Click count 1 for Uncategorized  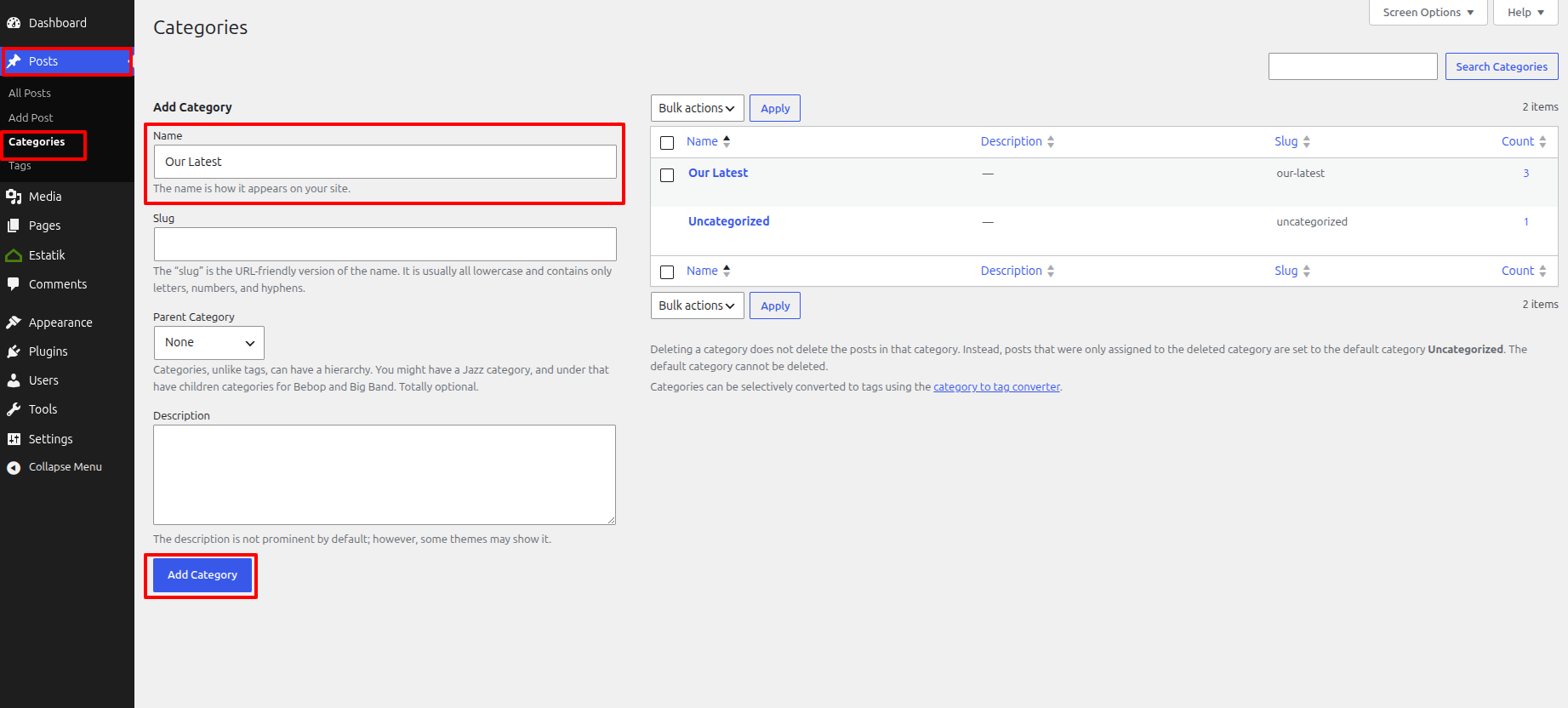tap(1526, 222)
